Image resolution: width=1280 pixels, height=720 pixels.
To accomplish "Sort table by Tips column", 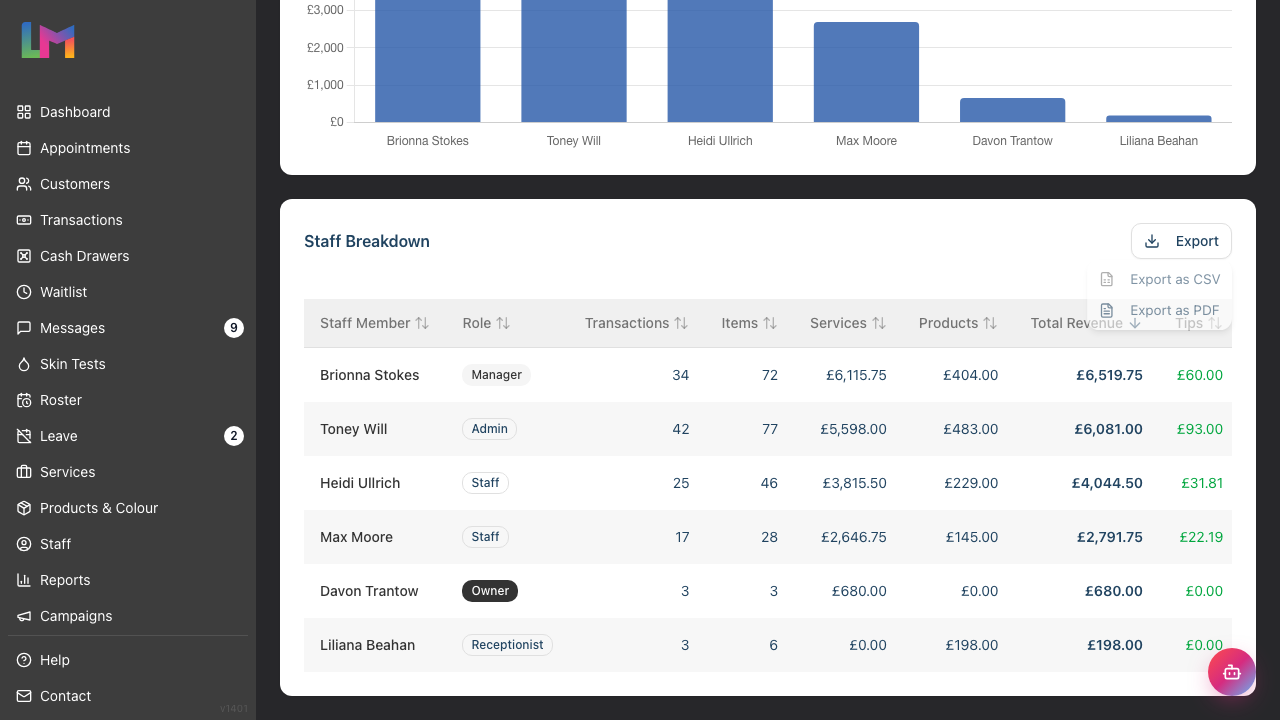I will pyautogui.click(x=1198, y=323).
